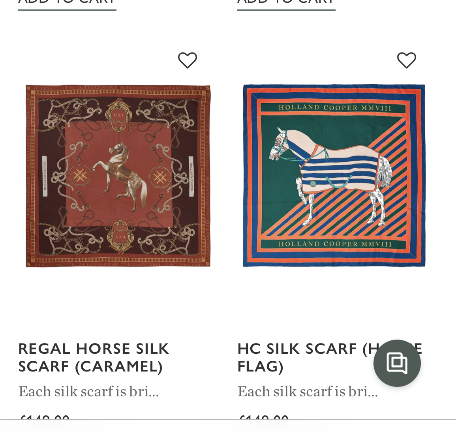This screenshot has height=431, width=456.
Task: Favorite the HC Silk Scarf with heart icon
Action: [x=407, y=60]
